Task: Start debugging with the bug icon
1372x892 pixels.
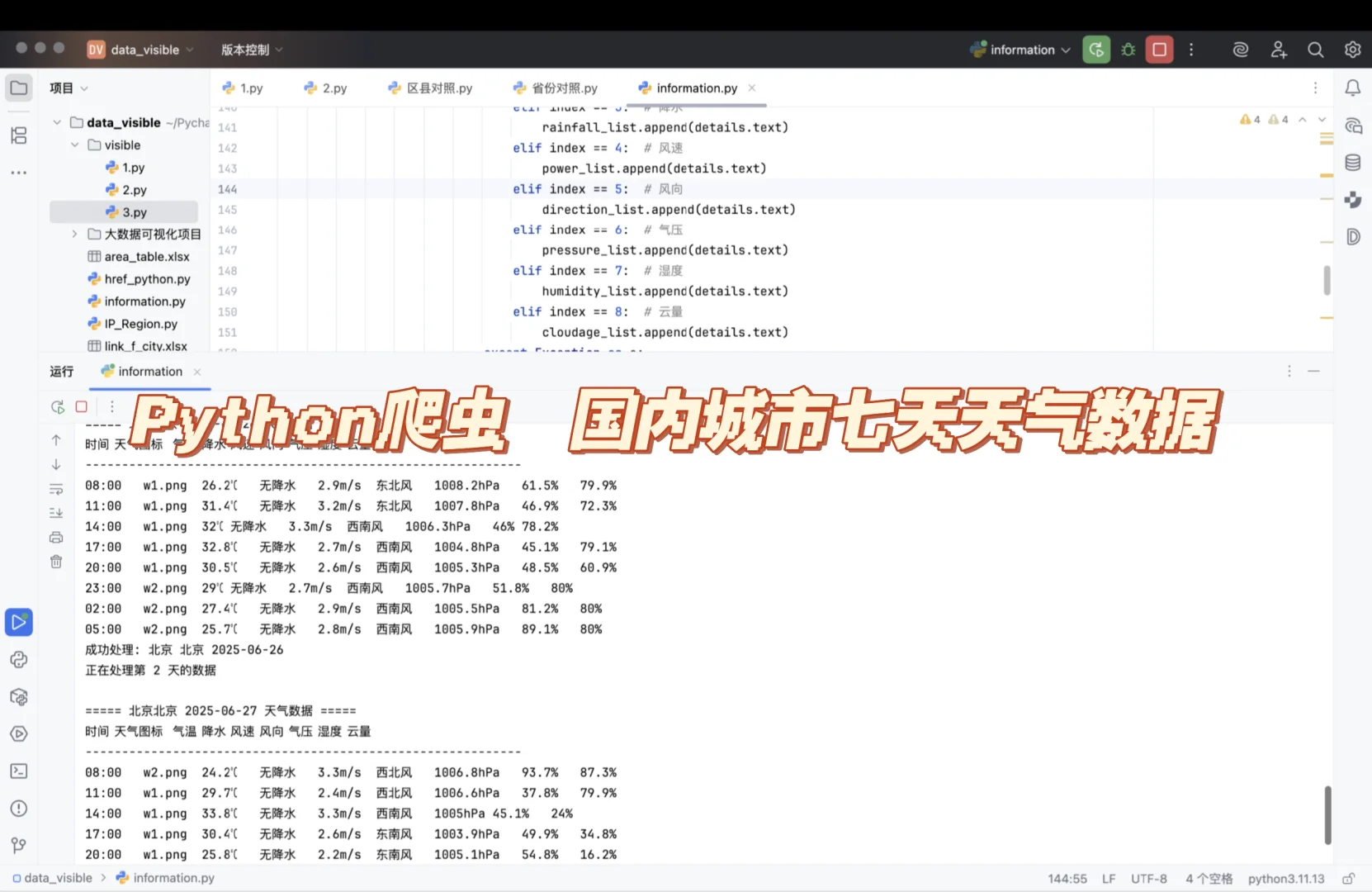Action: click(x=1128, y=50)
